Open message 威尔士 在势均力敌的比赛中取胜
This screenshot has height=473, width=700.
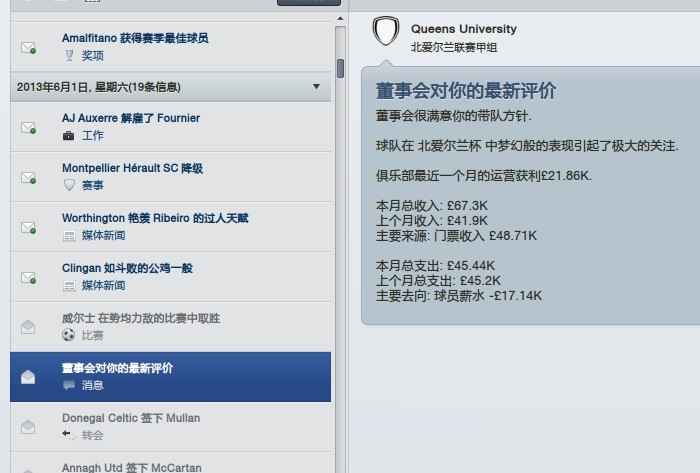(171, 327)
